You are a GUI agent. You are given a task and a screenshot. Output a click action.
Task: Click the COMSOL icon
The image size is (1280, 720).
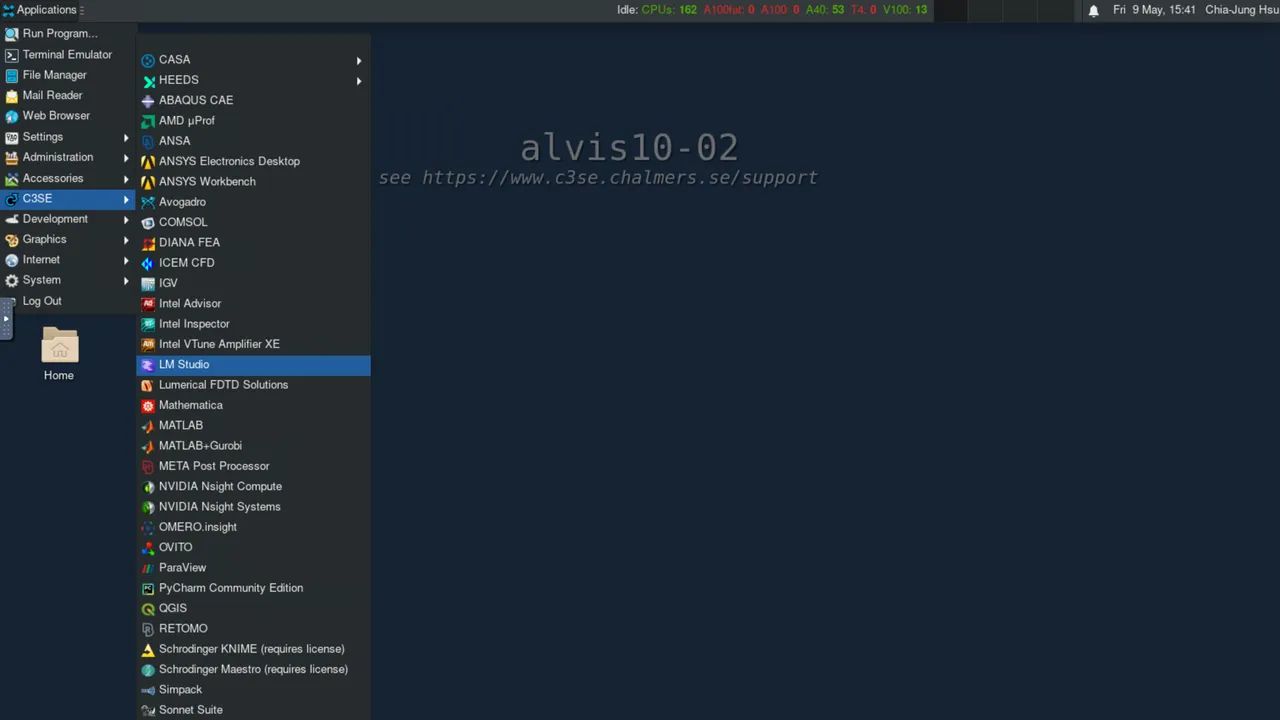tap(148, 222)
